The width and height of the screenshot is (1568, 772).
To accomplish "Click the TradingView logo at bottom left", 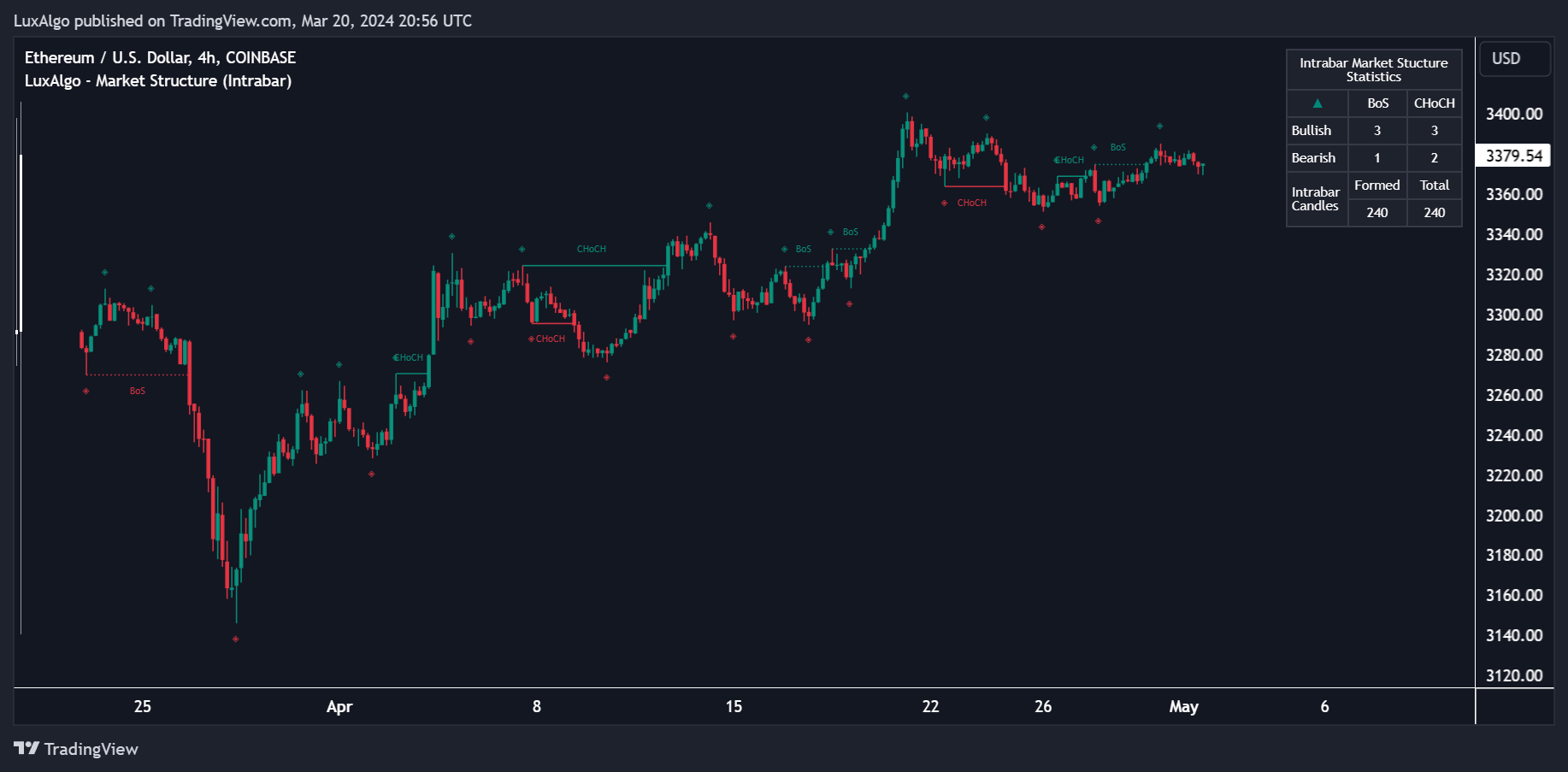I will pyautogui.click(x=75, y=749).
